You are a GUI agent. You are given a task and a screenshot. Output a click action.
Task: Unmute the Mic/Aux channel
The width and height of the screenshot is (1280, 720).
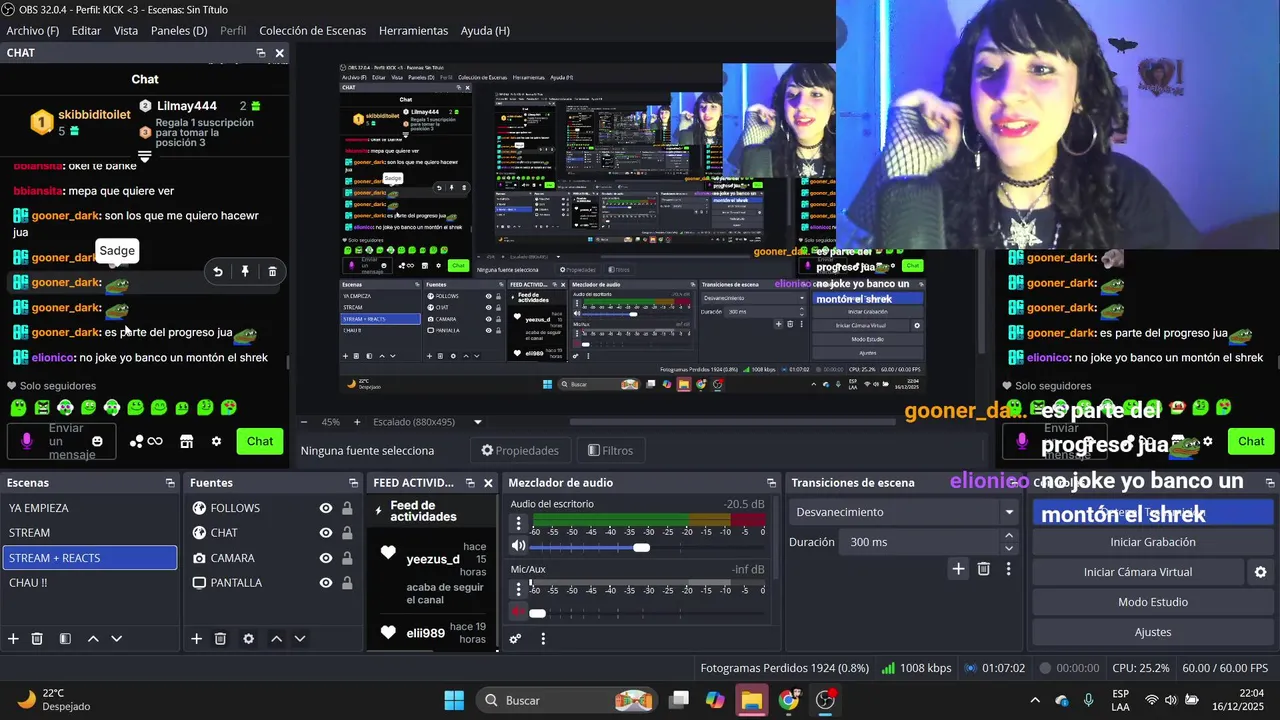[x=518, y=611]
